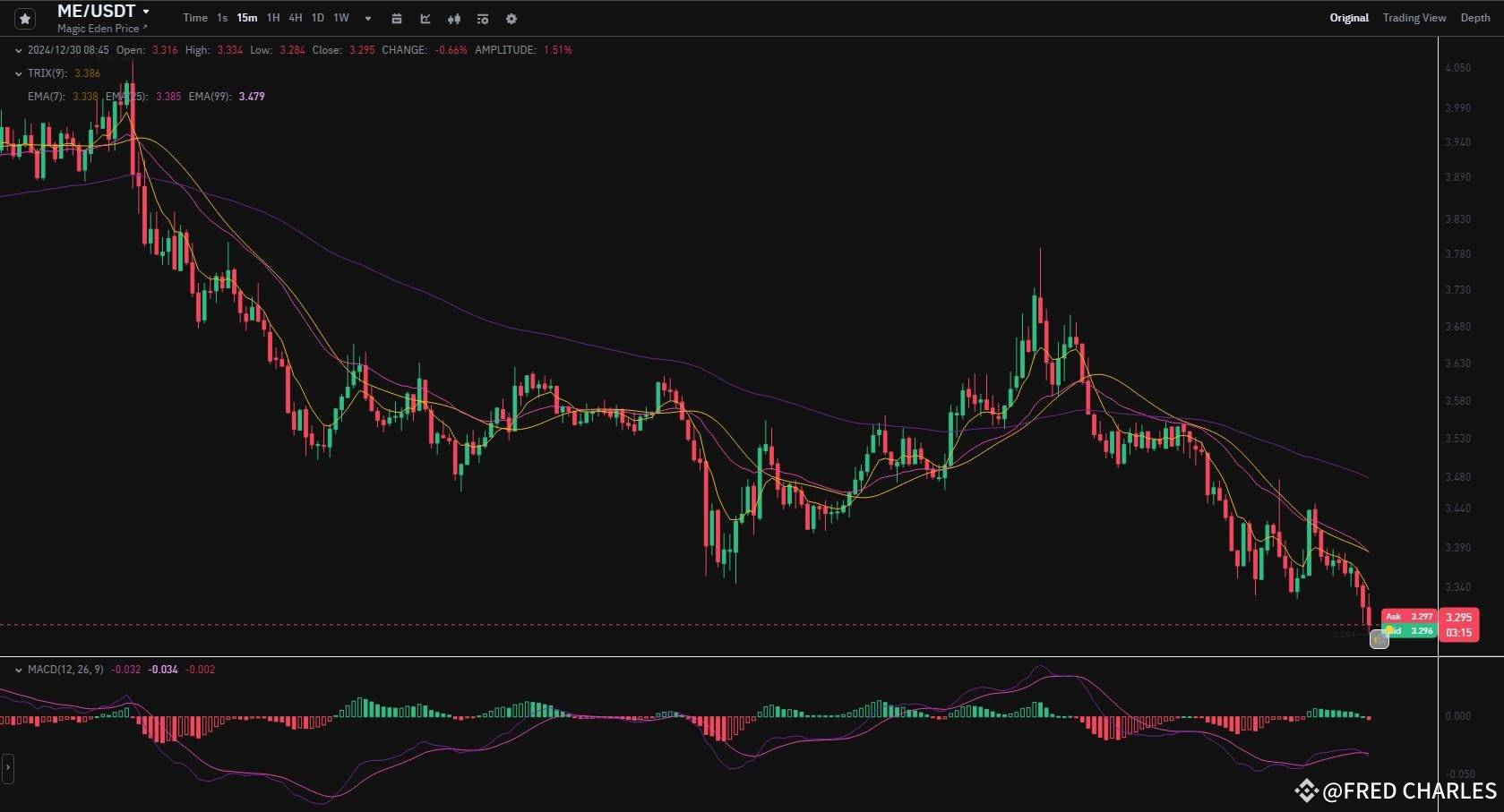Image resolution: width=1504 pixels, height=812 pixels.
Task: Switch to the Trading View tab
Action: click(x=1414, y=17)
